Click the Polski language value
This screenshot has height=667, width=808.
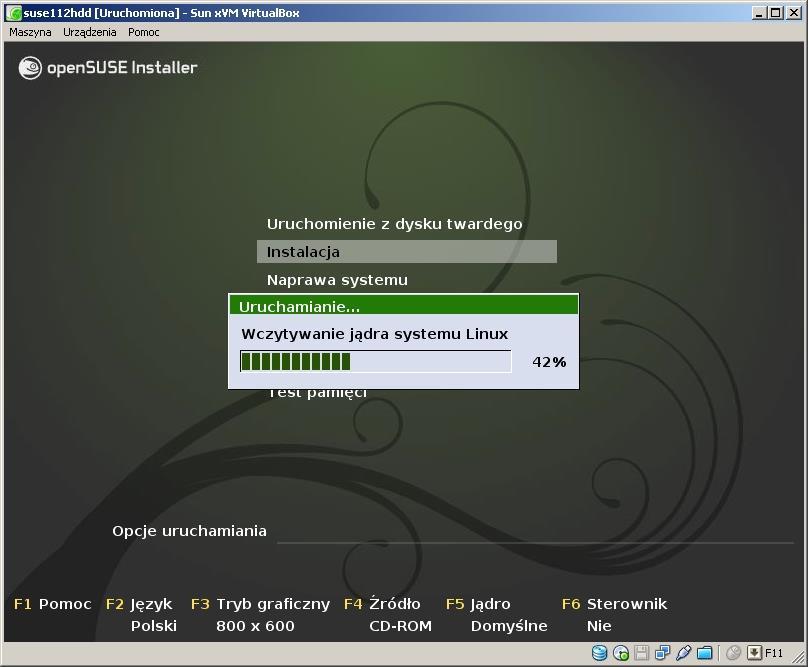(154, 626)
